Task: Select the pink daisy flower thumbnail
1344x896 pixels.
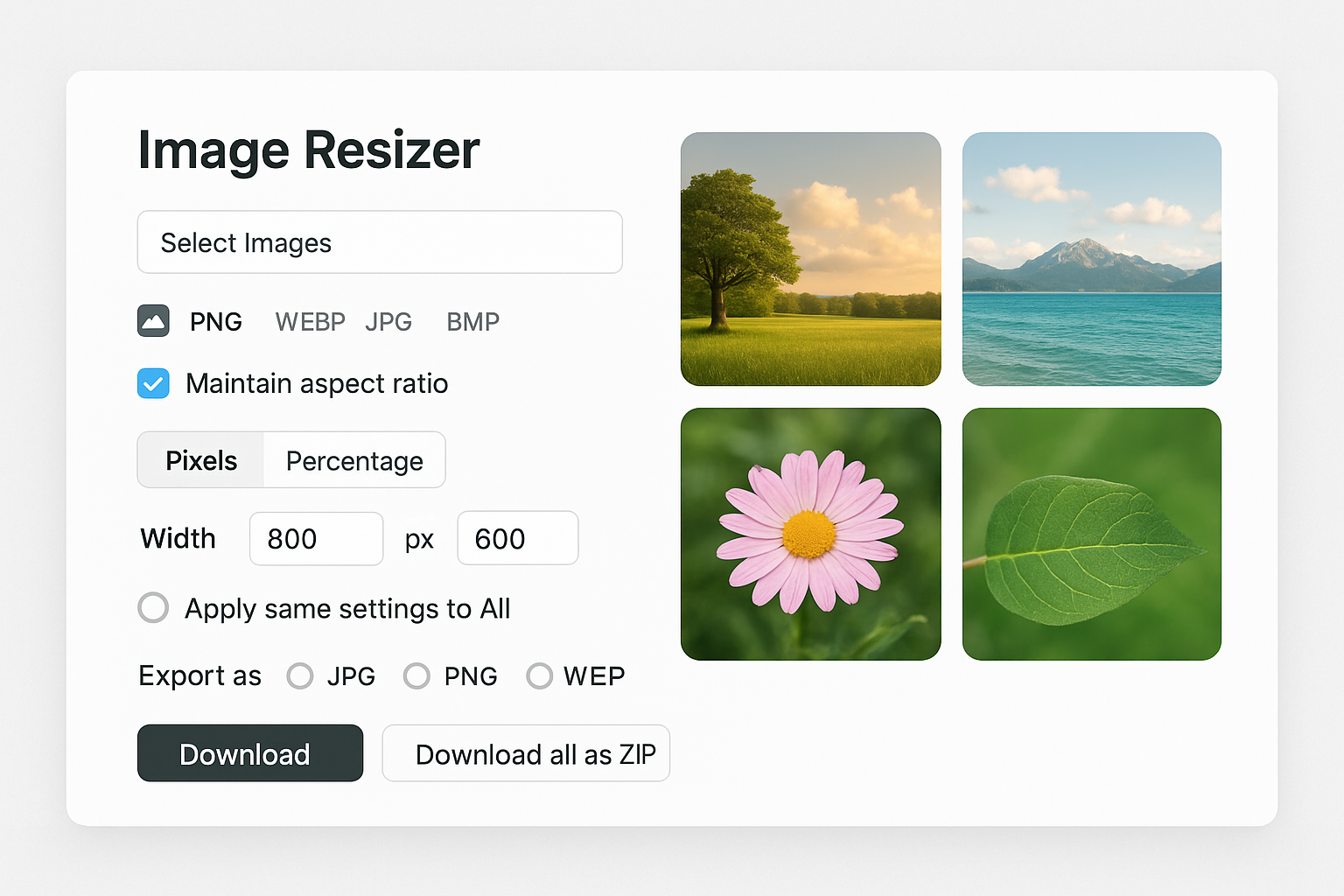Action: point(810,534)
